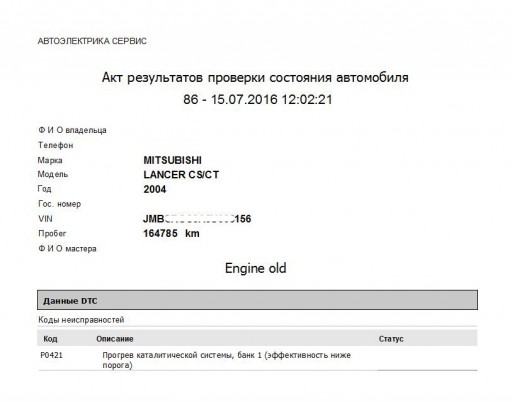The image size is (512, 402).
Task: Click the report number and date 86 - 15.07.2016 12:02:21
Action: [258, 99]
